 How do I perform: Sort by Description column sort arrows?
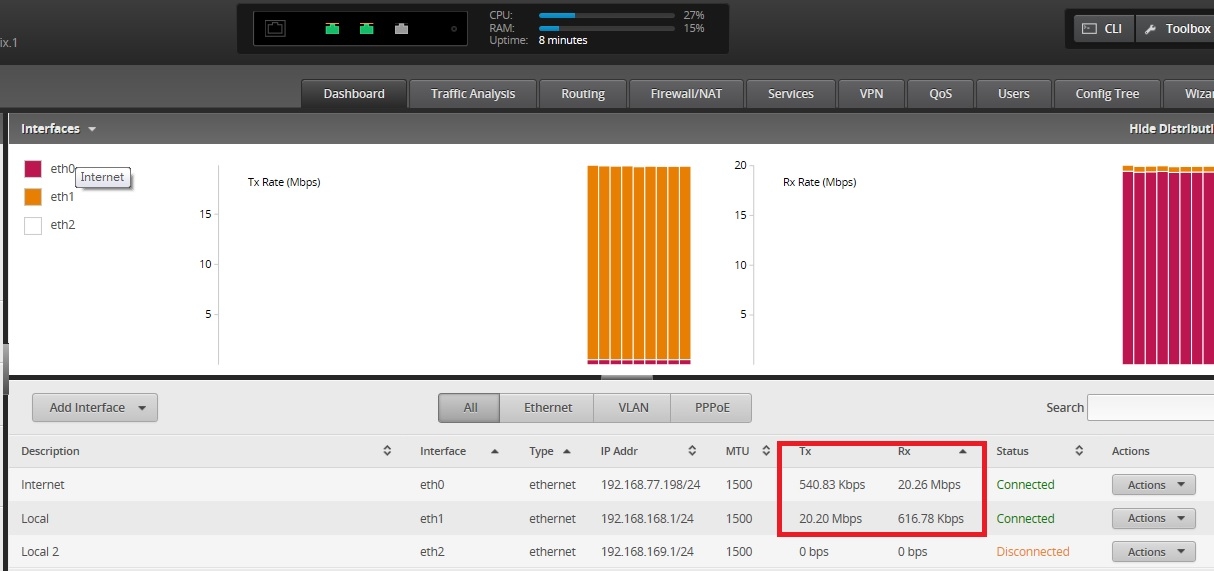pos(387,451)
